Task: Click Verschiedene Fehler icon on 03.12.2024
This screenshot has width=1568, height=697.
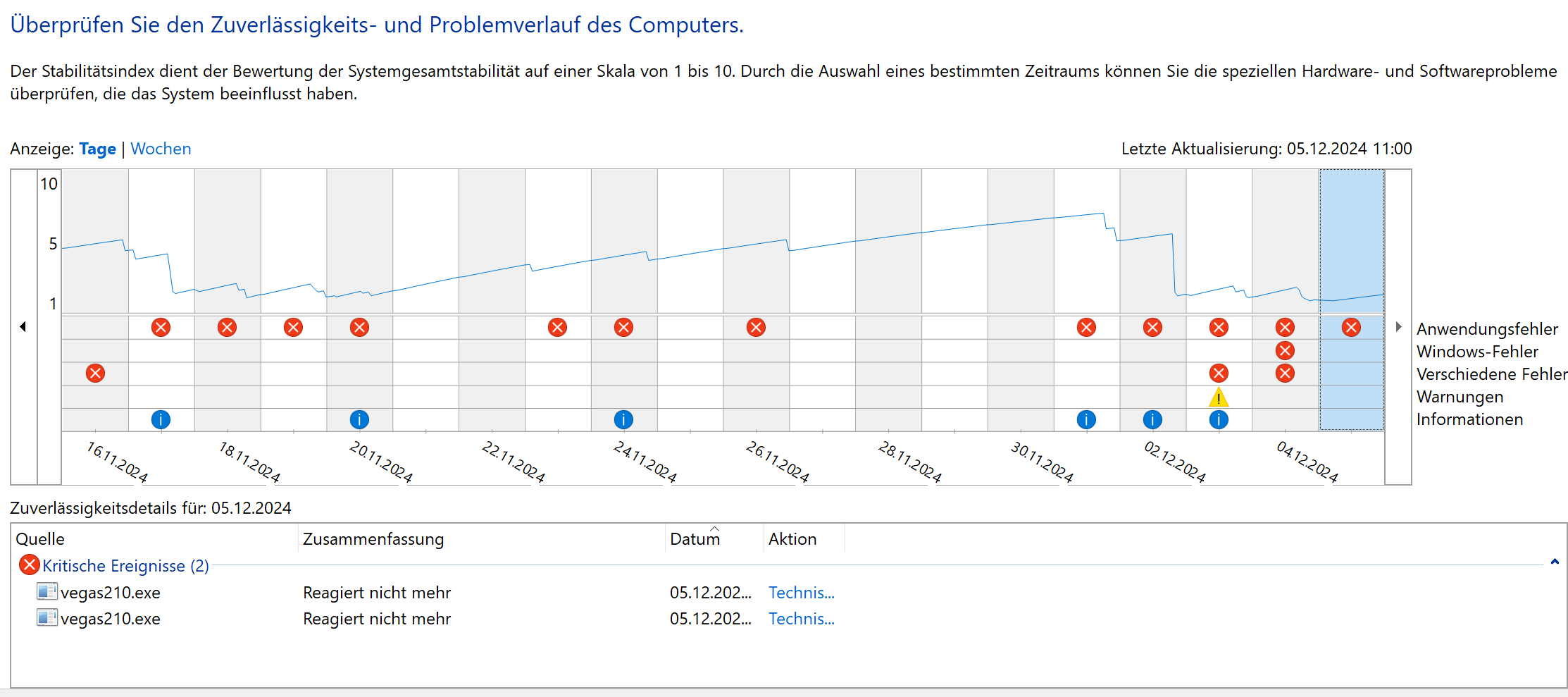Action: [x=1219, y=373]
